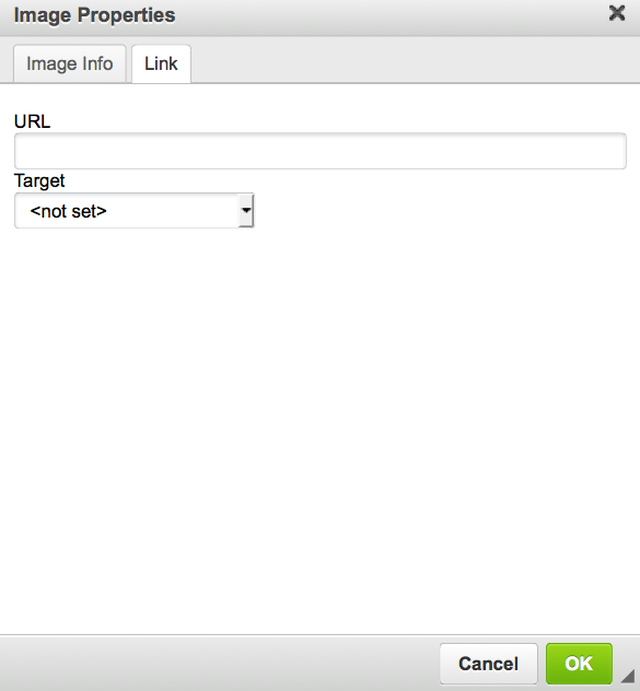
Task: Select the <not set> target value
Action: (68, 211)
